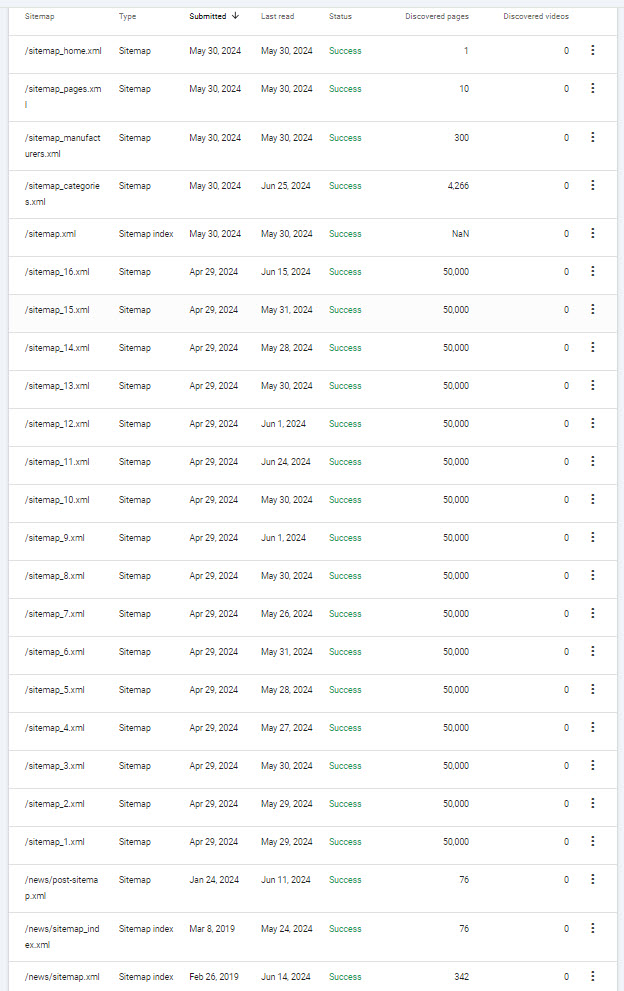
Task: Open three-dot menu for /sitemap_16.xml
Action: coord(592,271)
